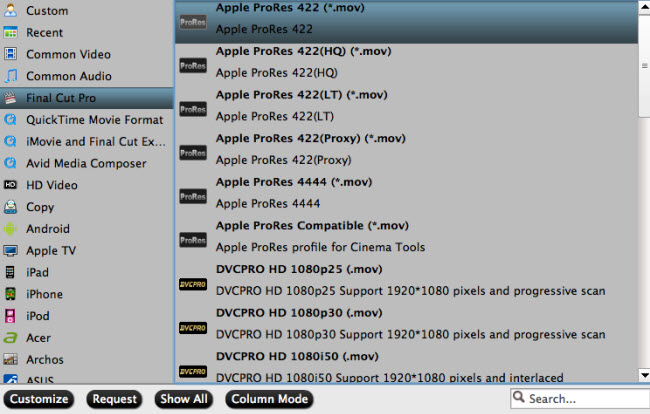Click the Archos category icon
Screen dimensions: 650x414
click(x=10, y=359)
